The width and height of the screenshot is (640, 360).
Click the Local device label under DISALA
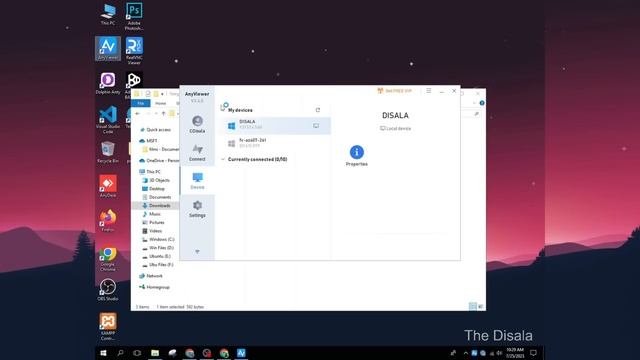pyautogui.click(x=395, y=128)
